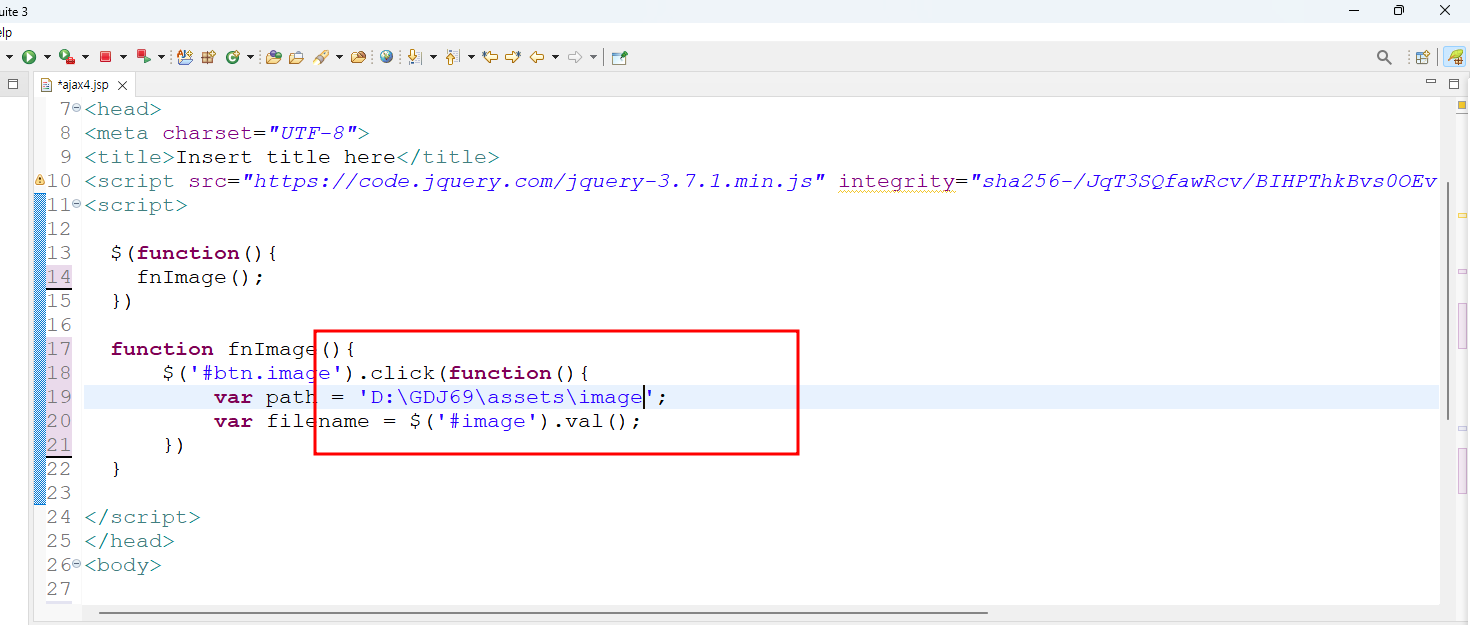1470x625 pixels.
Task: Click the New Java Class green icon
Action: (x=233, y=57)
